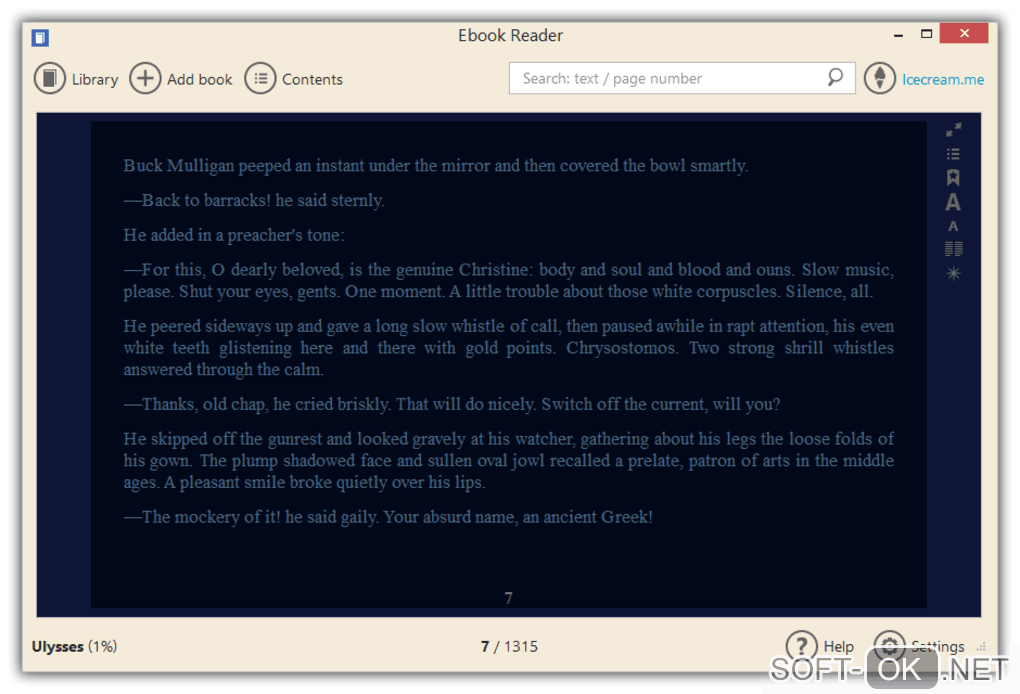The image size is (1020, 694).
Task: Open the Icecream.me link
Action: [x=943, y=79]
